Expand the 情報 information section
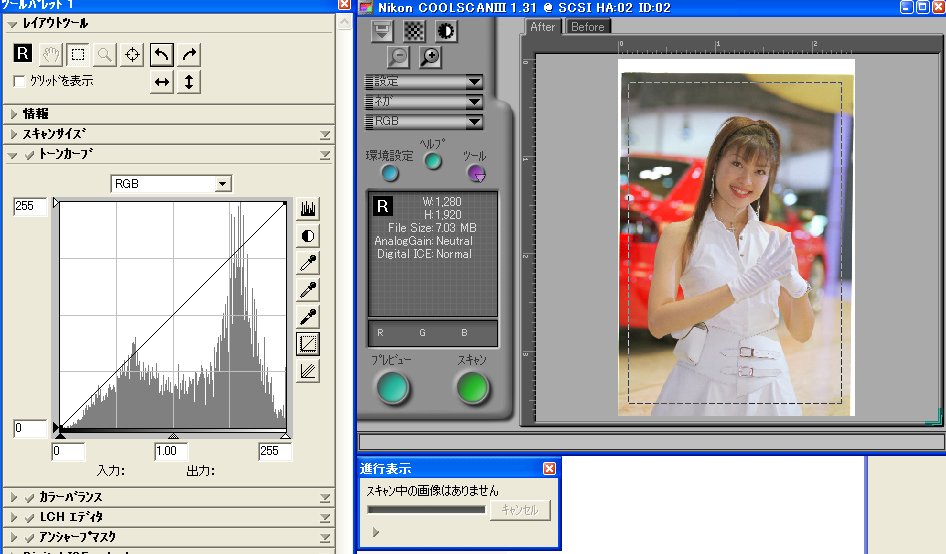 [13, 113]
